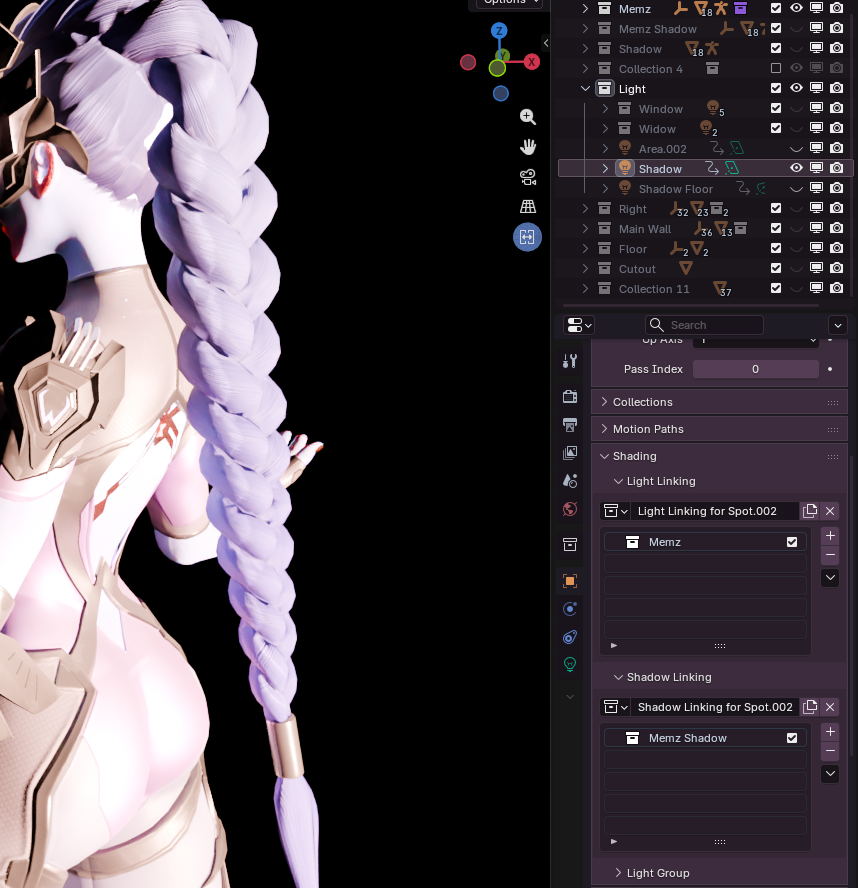Click the Pass Index animate dot

click(x=830, y=369)
